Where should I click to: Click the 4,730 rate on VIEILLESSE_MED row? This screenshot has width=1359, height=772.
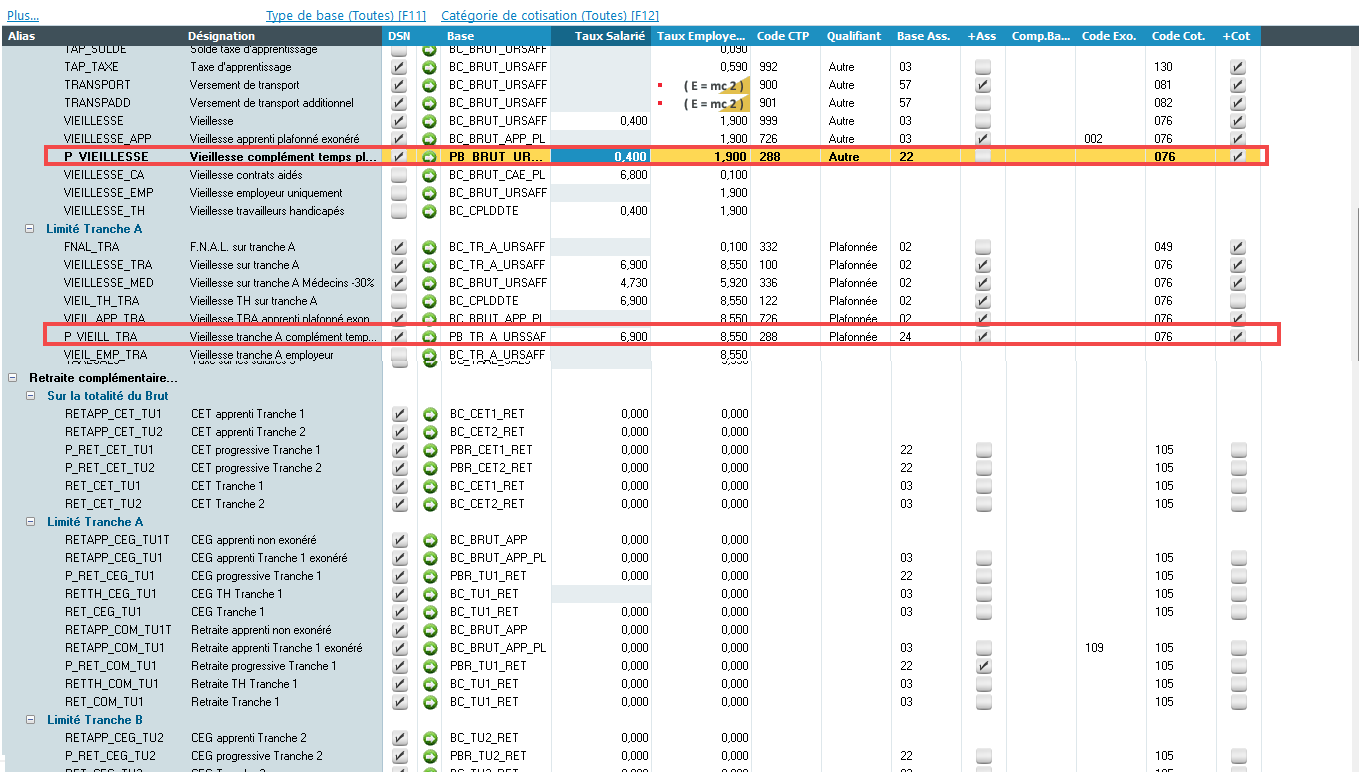click(x=601, y=283)
